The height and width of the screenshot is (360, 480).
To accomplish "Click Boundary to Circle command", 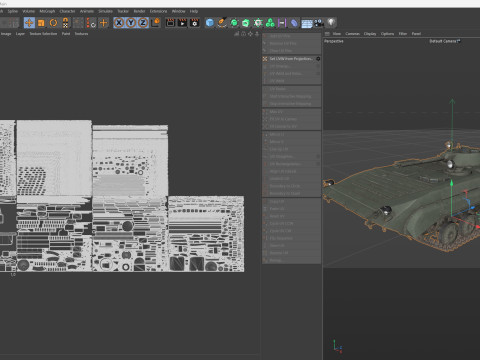I will (x=291, y=186).
